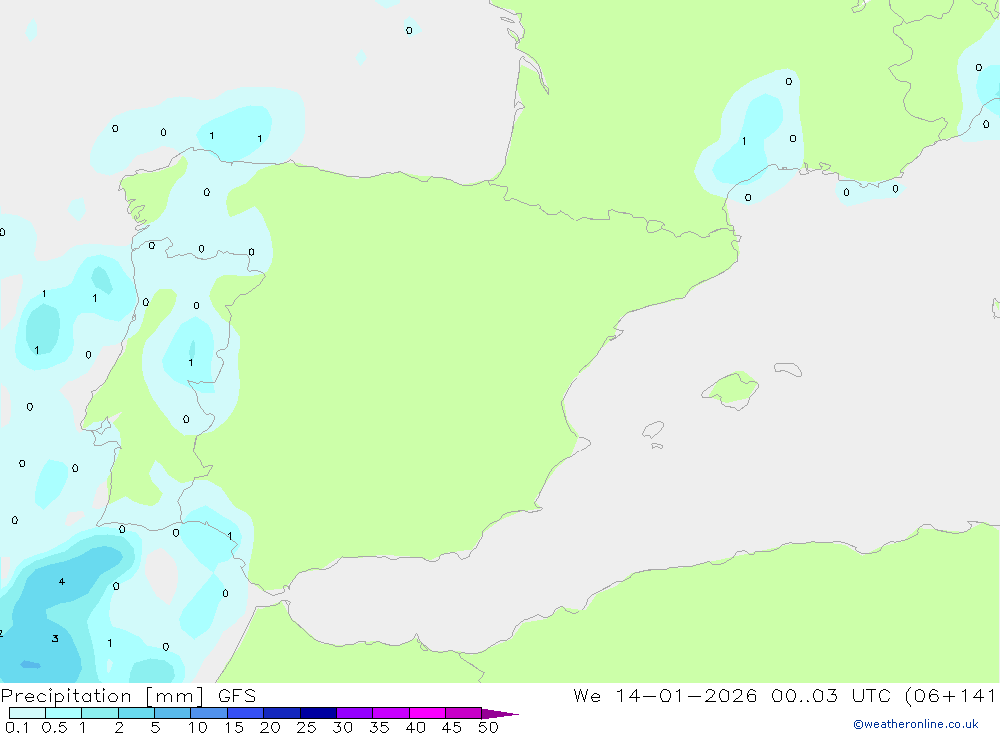
Task: Pick the purple legend swatch after 30
Action: (354, 713)
